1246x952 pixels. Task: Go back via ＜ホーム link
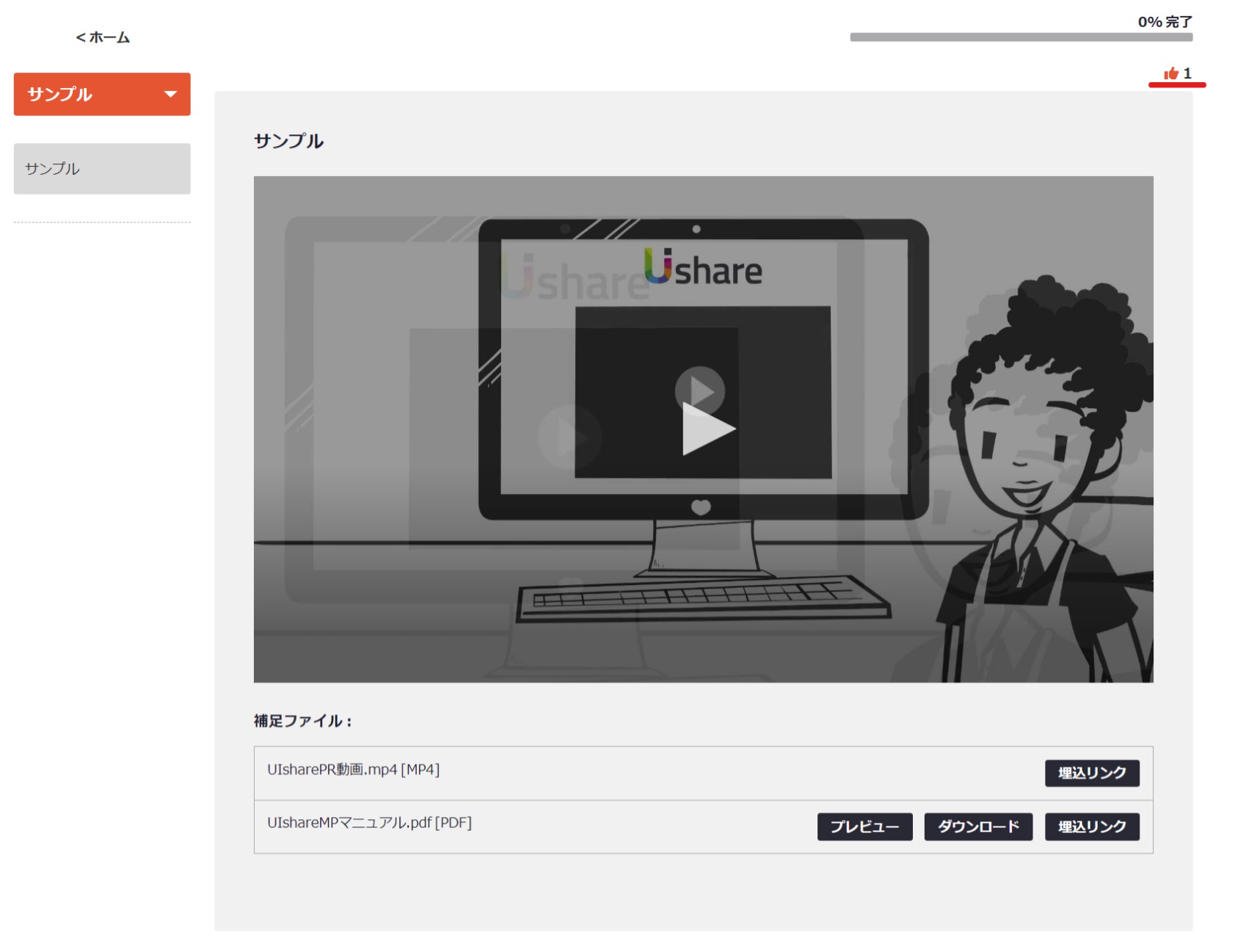103,37
